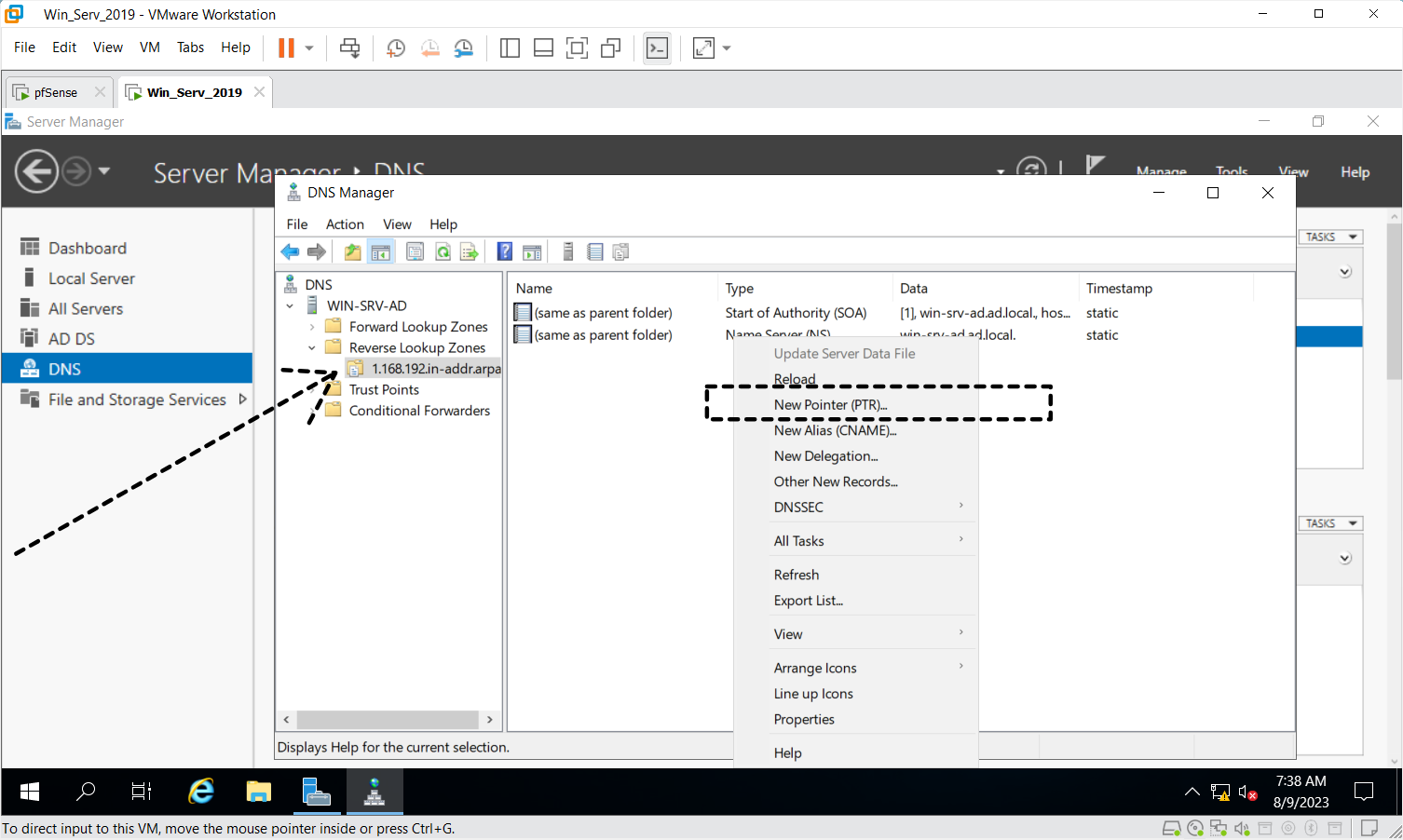Open the upper TASKS dropdown in Server Manager
This screenshot has height=840, width=1403.
point(1330,237)
